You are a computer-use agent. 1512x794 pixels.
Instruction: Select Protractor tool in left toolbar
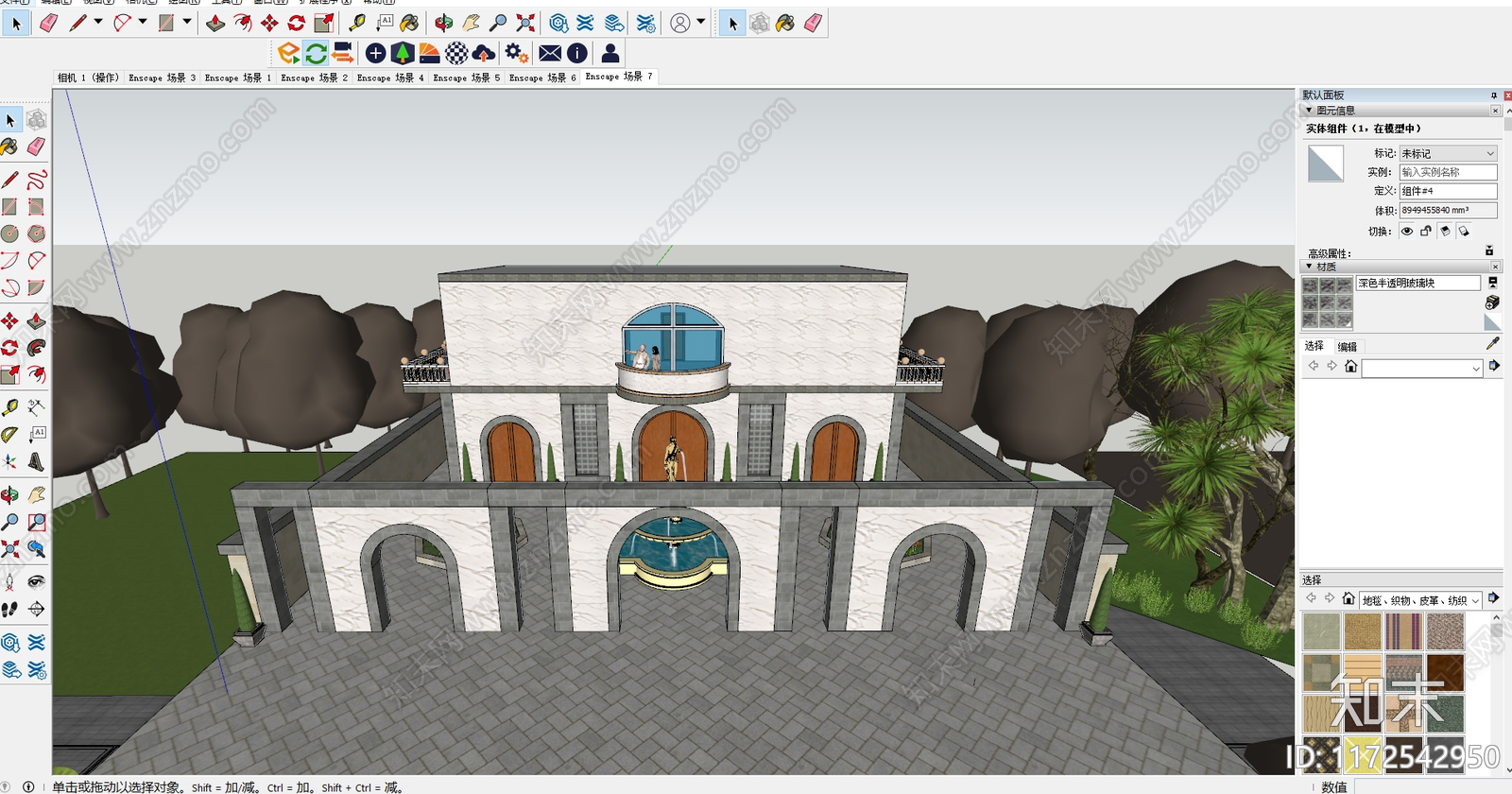pos(9,435)
